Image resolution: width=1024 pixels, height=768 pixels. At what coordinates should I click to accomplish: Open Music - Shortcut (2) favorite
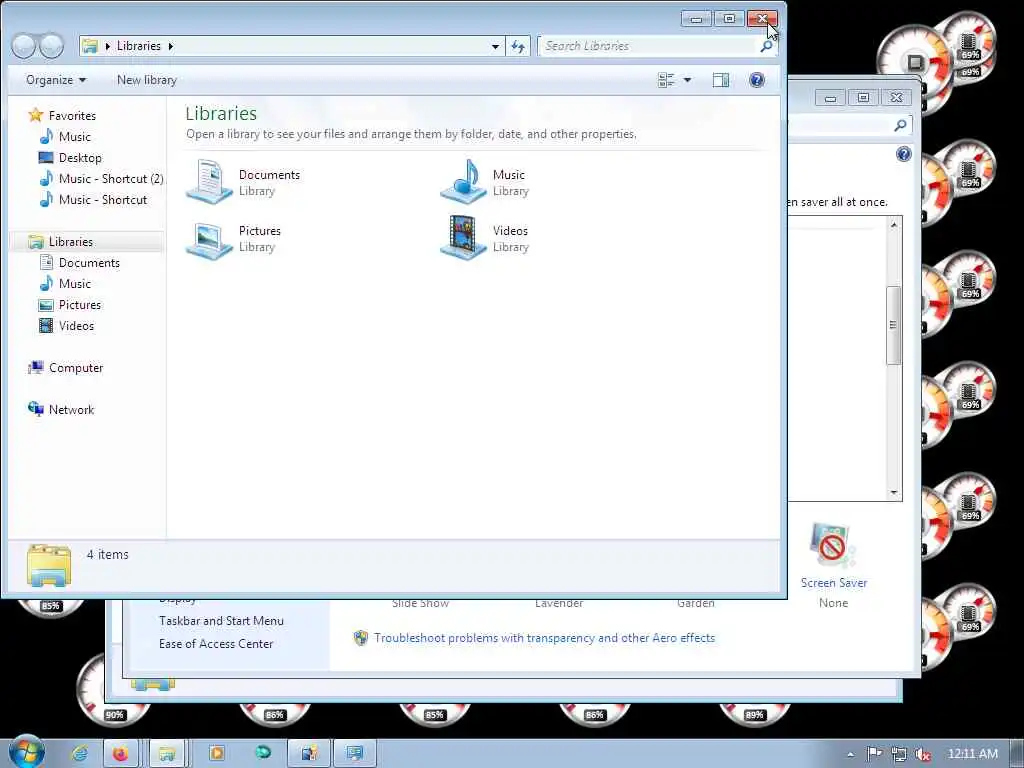tap(110, 178)
